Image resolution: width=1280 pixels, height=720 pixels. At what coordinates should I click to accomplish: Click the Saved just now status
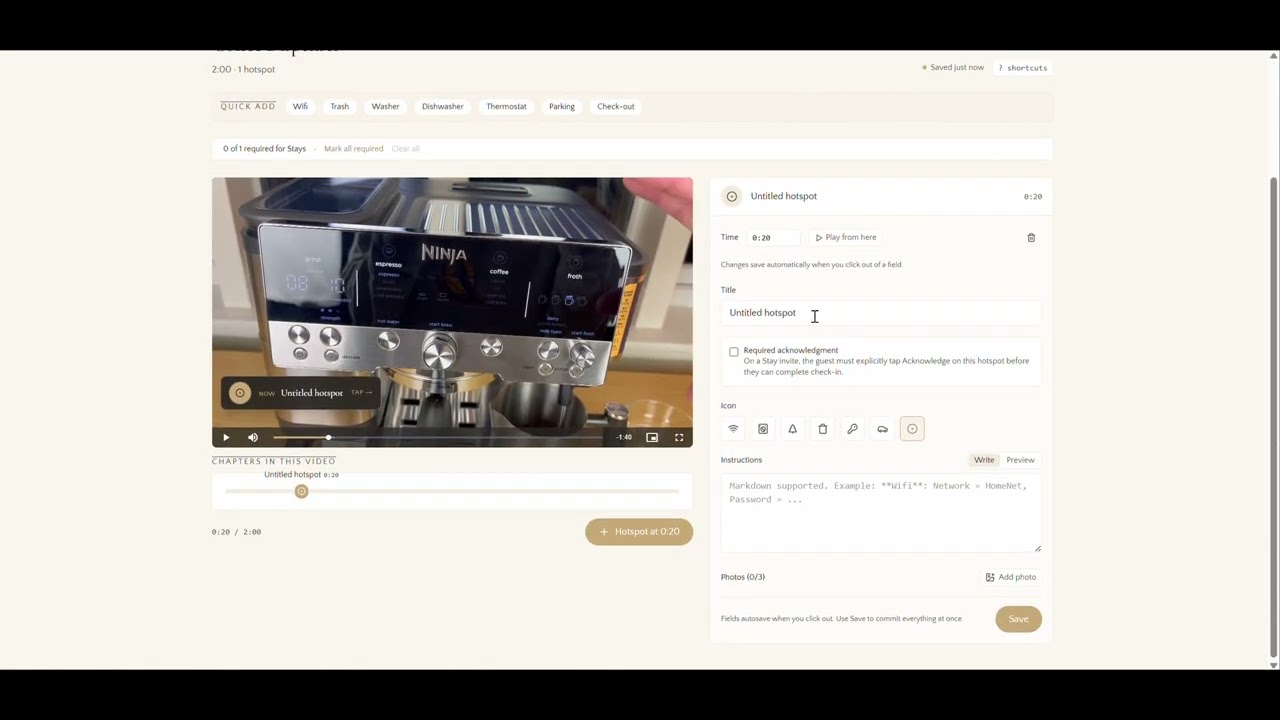click(953, 68)
